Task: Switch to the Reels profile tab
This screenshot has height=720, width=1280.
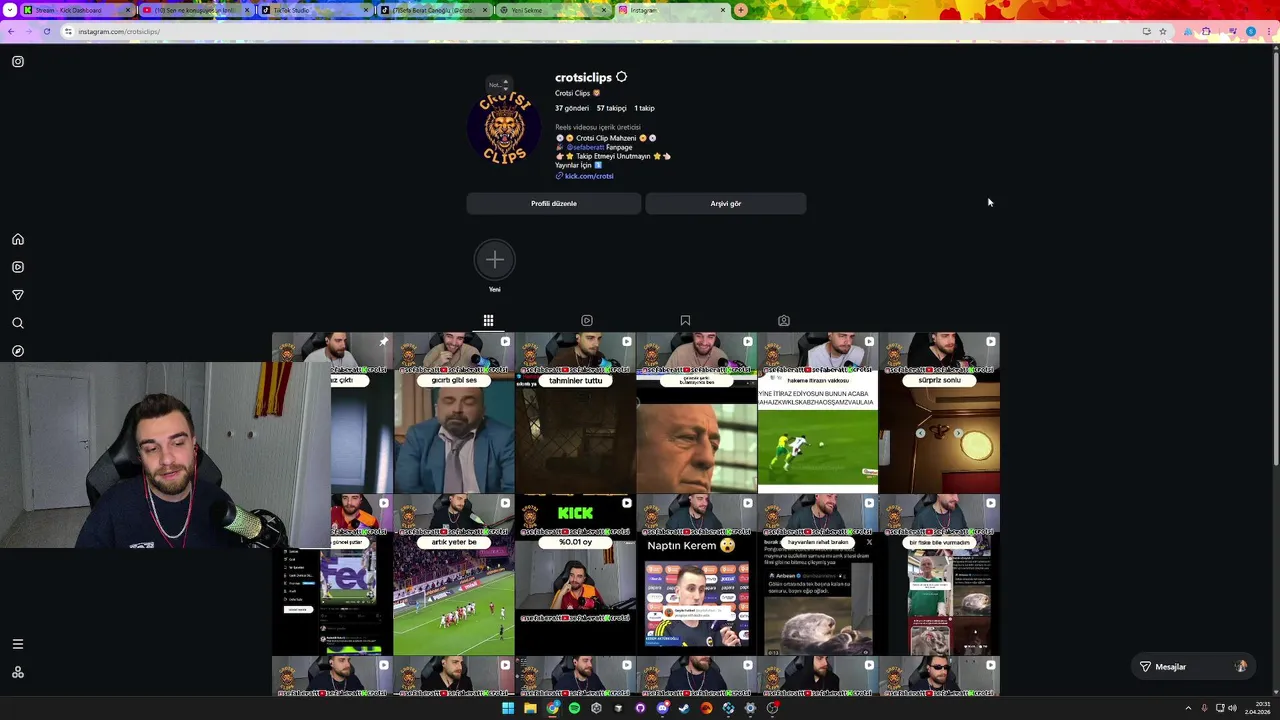Action: tap(587, 320)
